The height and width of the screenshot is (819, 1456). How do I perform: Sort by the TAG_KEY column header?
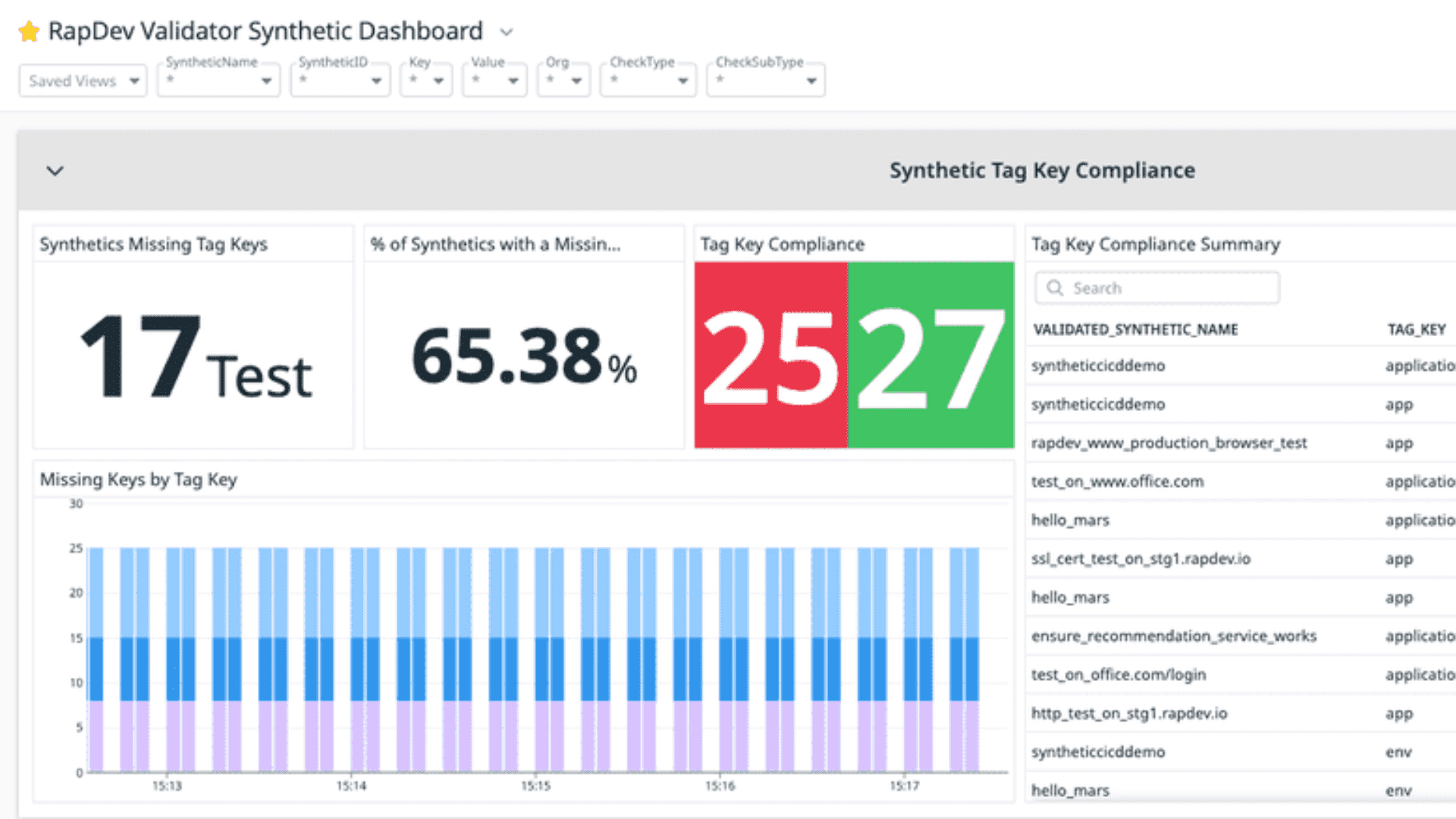(x=1416, y=330)
